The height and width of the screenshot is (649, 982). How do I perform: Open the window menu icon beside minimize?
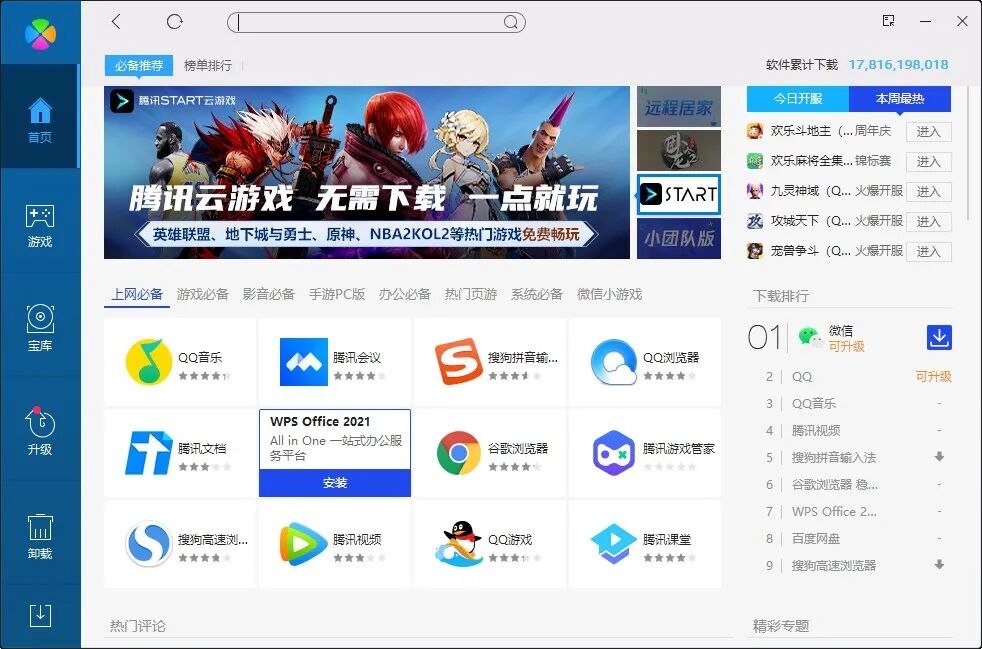(x=888, y=21)
